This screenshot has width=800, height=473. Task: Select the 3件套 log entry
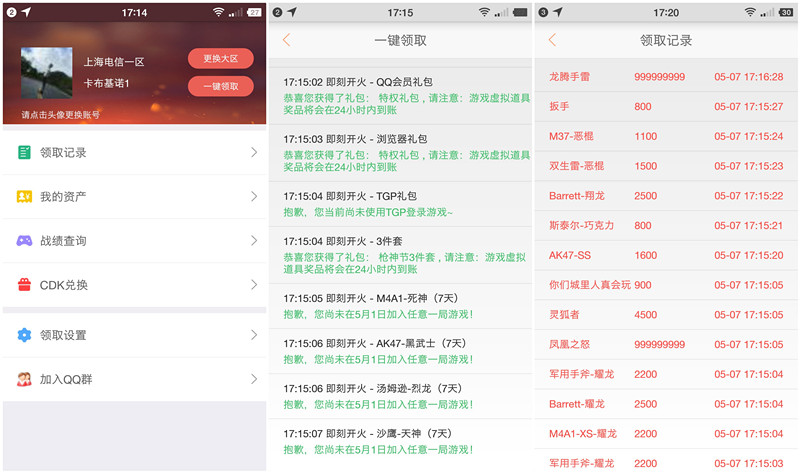pos(401,255)
